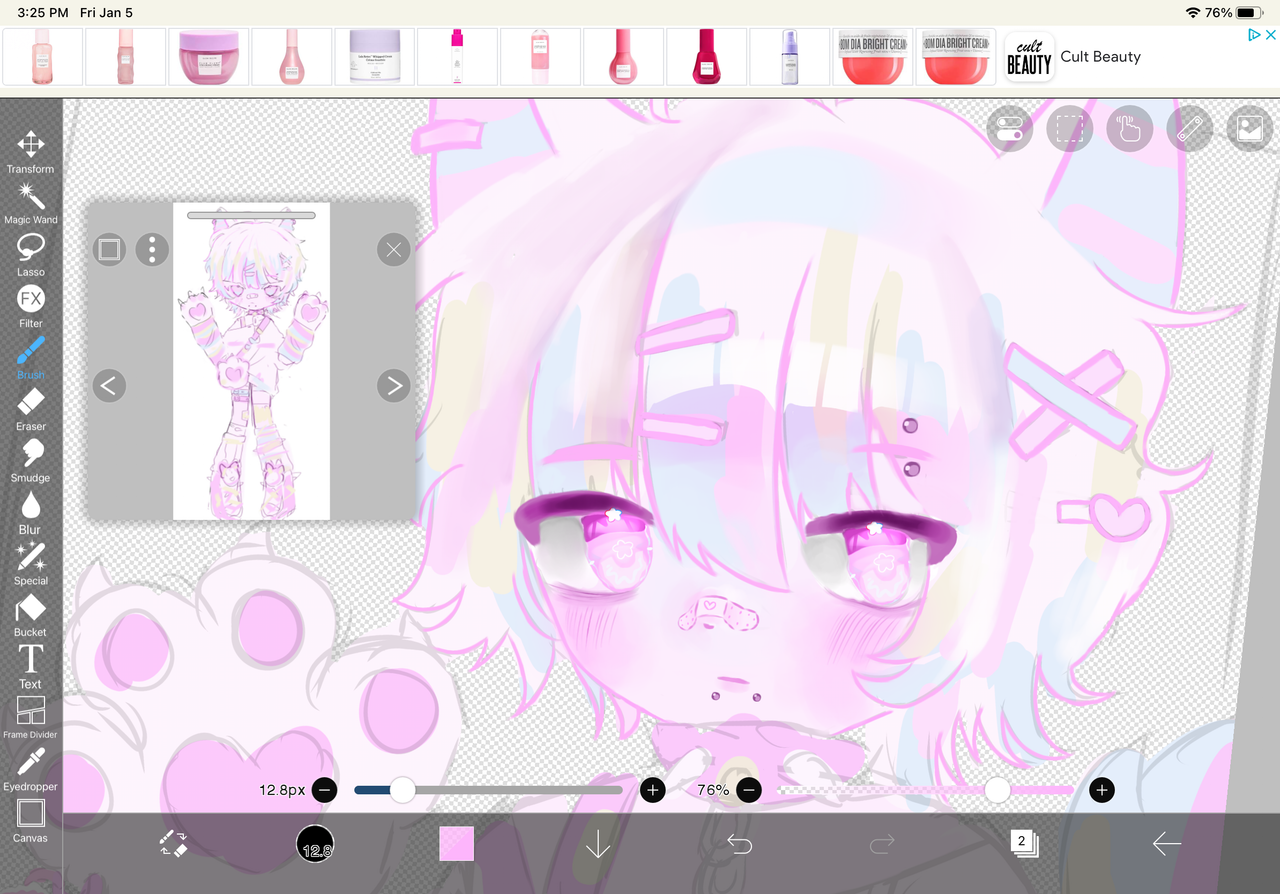1280x894 pixels.
Task: Open reference window three-dot menu
Action: 152,249
